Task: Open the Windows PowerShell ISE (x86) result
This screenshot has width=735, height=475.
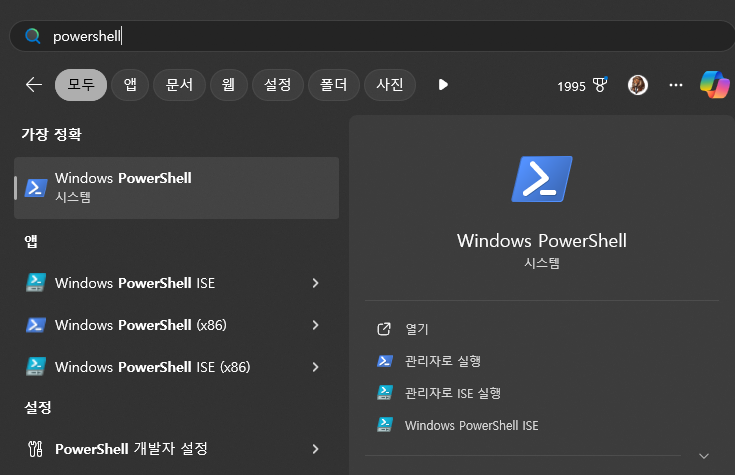Action: tap(177, 367)
